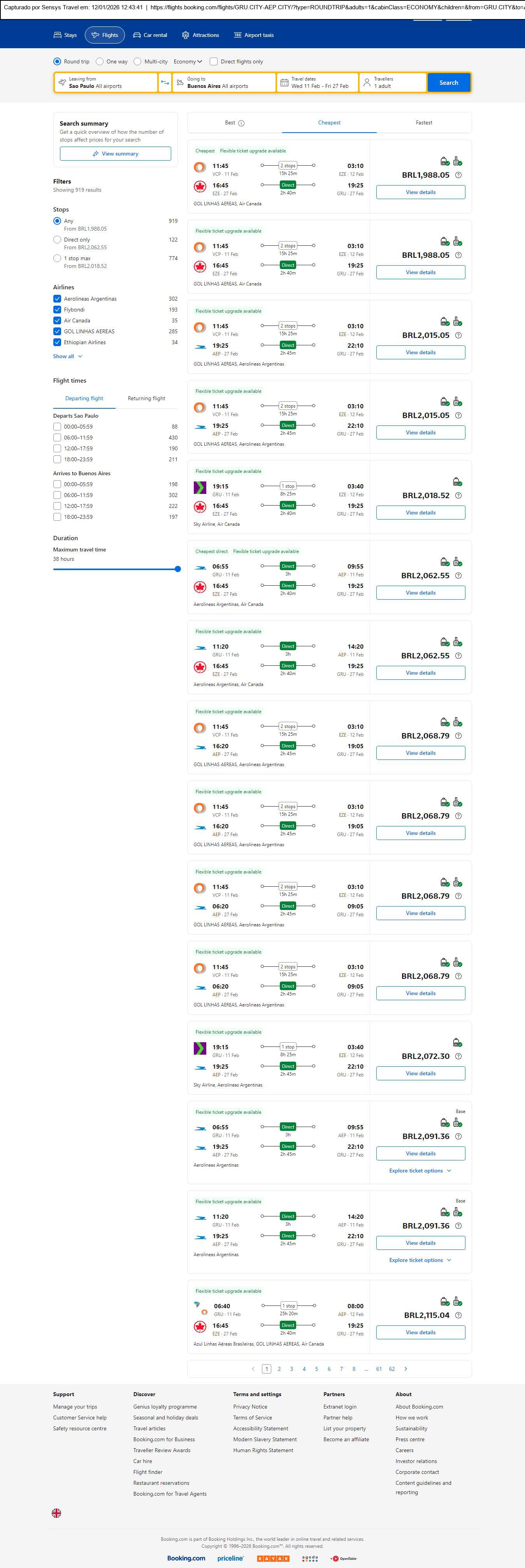Click the United Kingdom flag language icon

[x=57, y=1513]
